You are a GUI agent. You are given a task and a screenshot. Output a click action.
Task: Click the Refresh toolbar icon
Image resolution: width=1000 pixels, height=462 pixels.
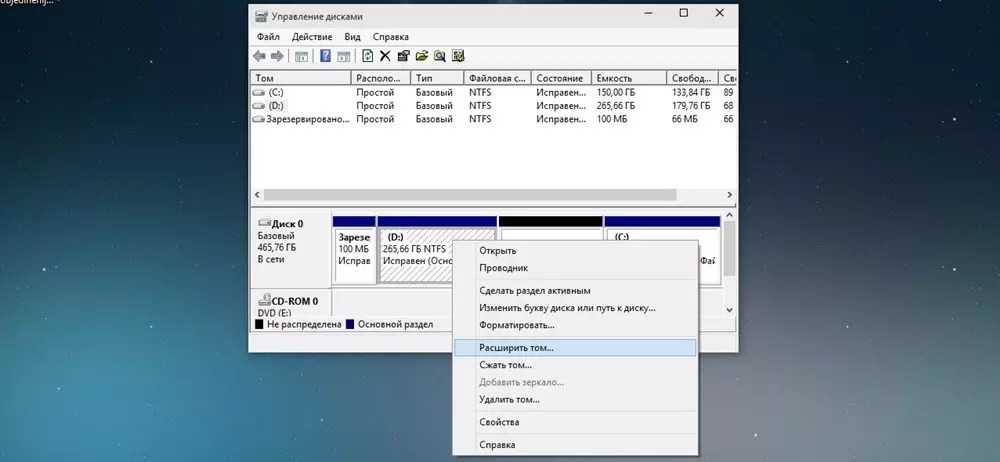click(x=368, y=56)
